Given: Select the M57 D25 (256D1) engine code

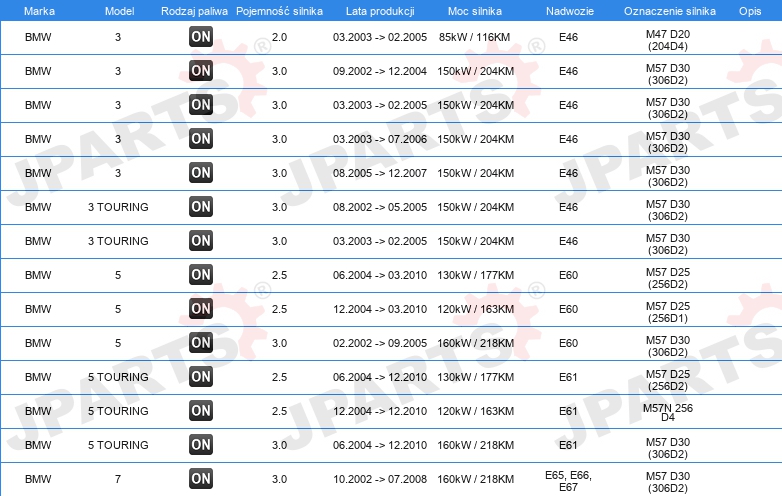Looking at the screenshot, I should 668,312.
